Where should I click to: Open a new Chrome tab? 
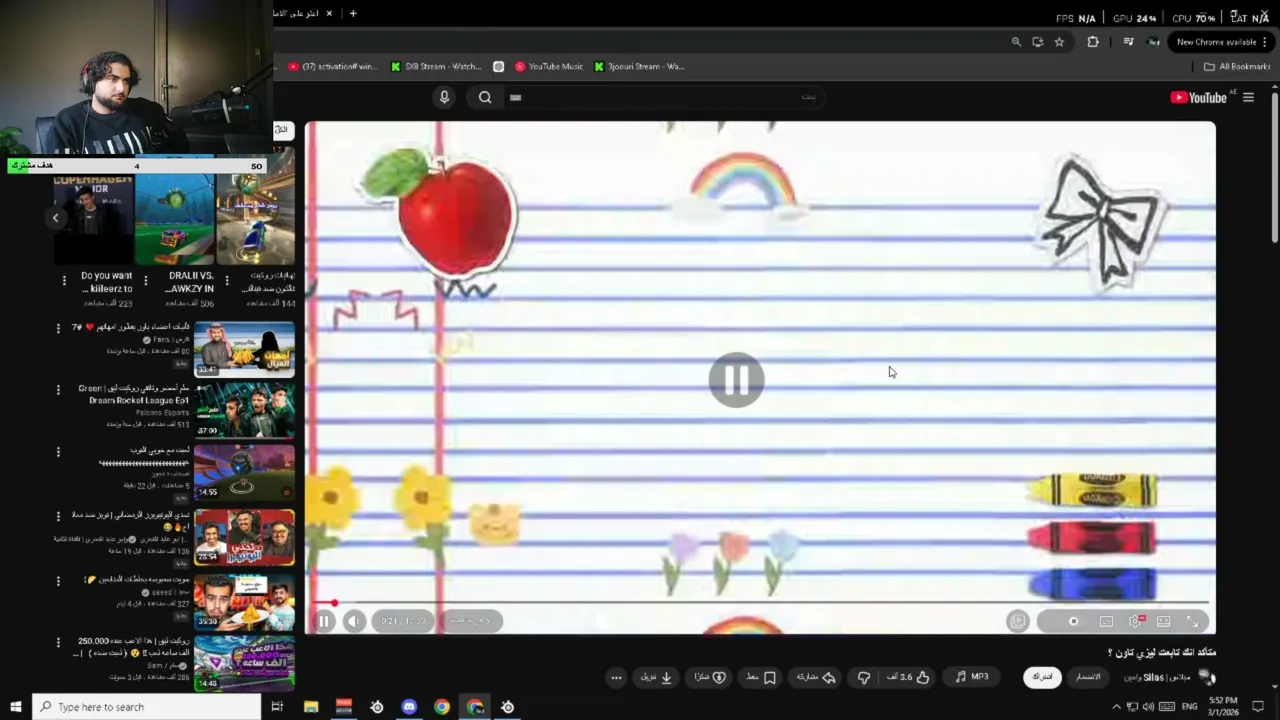click(x=353, y=13)
